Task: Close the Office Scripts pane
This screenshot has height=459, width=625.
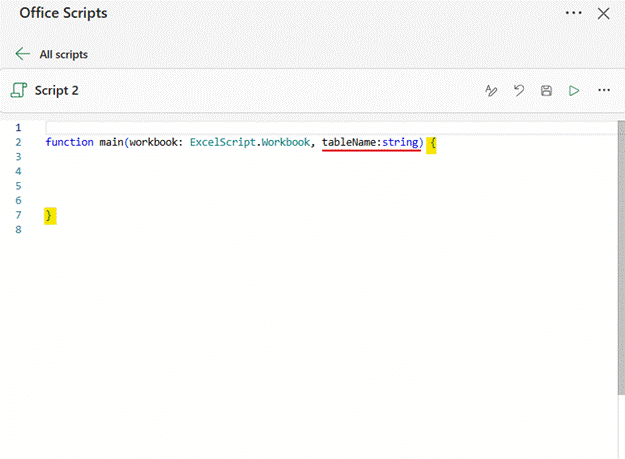Action: pos(603,14)
